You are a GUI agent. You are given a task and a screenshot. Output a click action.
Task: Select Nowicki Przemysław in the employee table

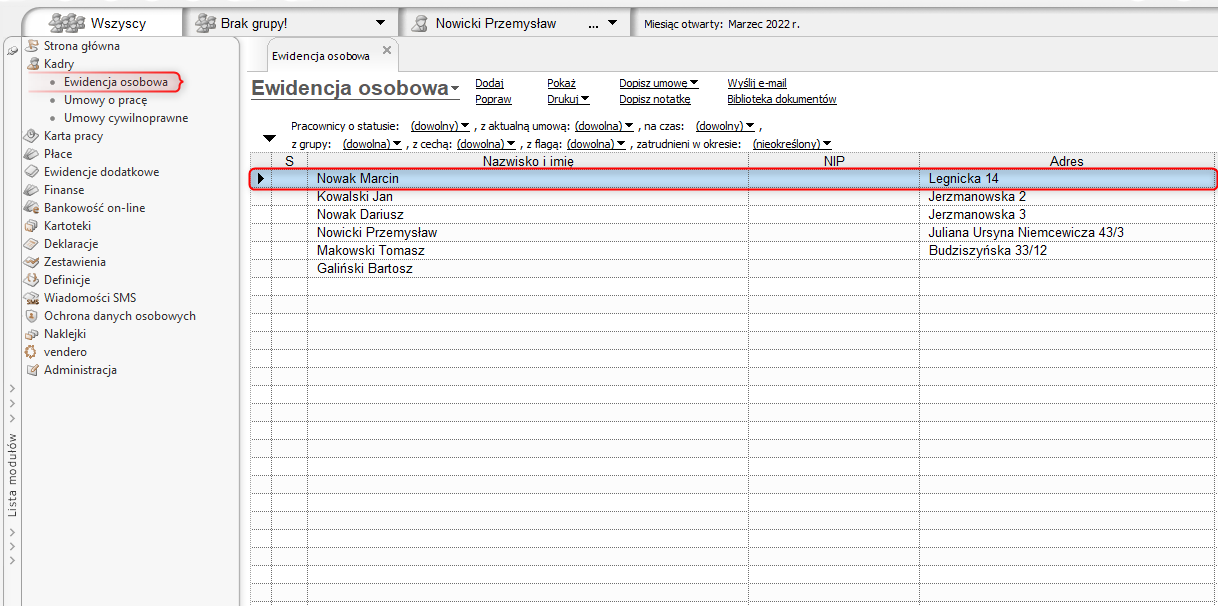pos(733,233)
